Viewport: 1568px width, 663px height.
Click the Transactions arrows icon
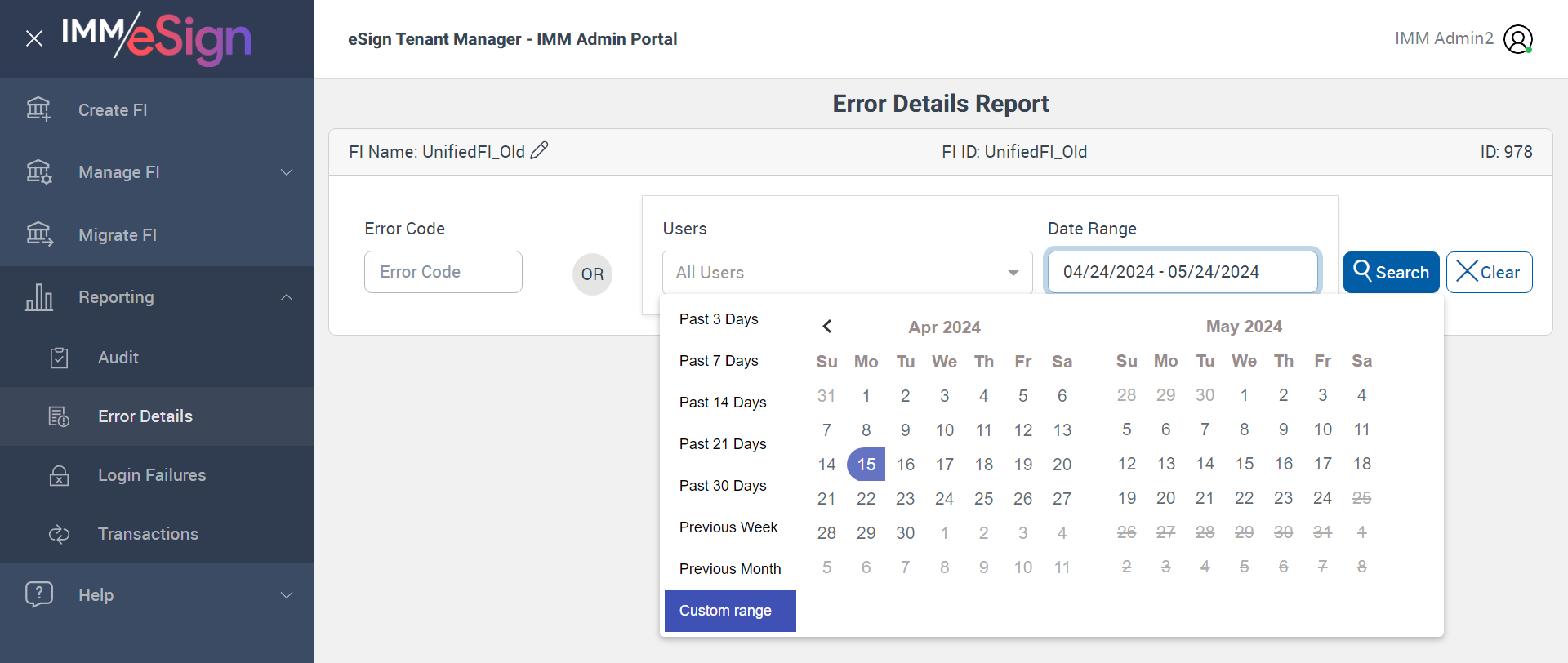coord(59,534)
